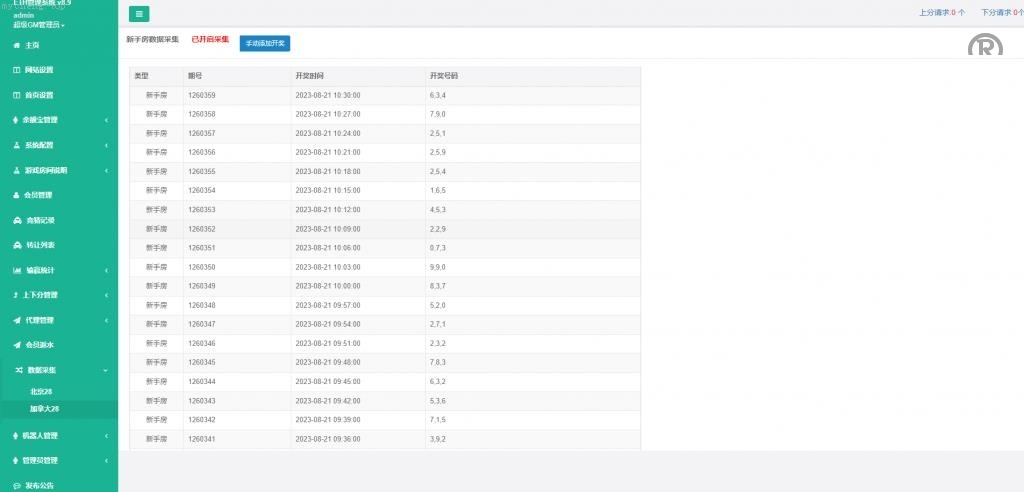Click the paper plane icon beside 会员返水
Image resolution: width=1024 pixels, height=492 pixels.
(16, 345)
